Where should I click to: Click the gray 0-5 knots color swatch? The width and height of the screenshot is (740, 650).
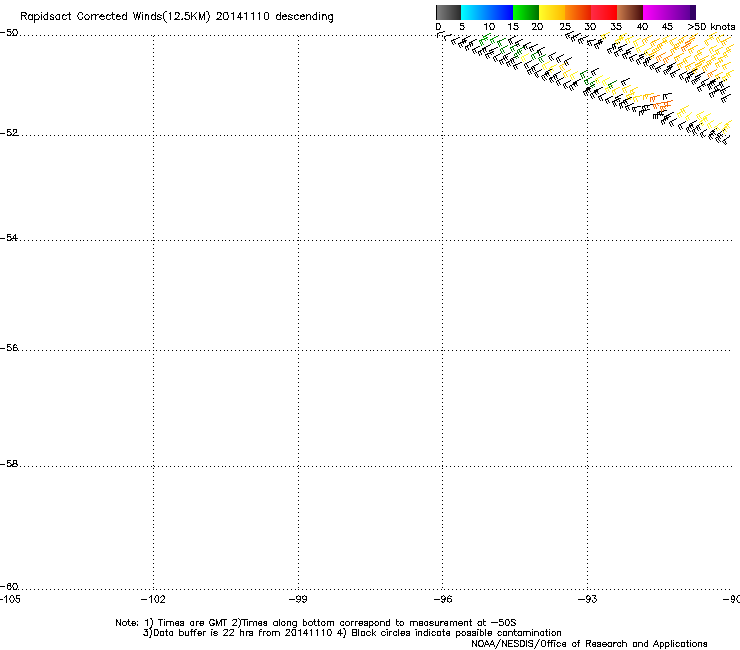point(448,12)
